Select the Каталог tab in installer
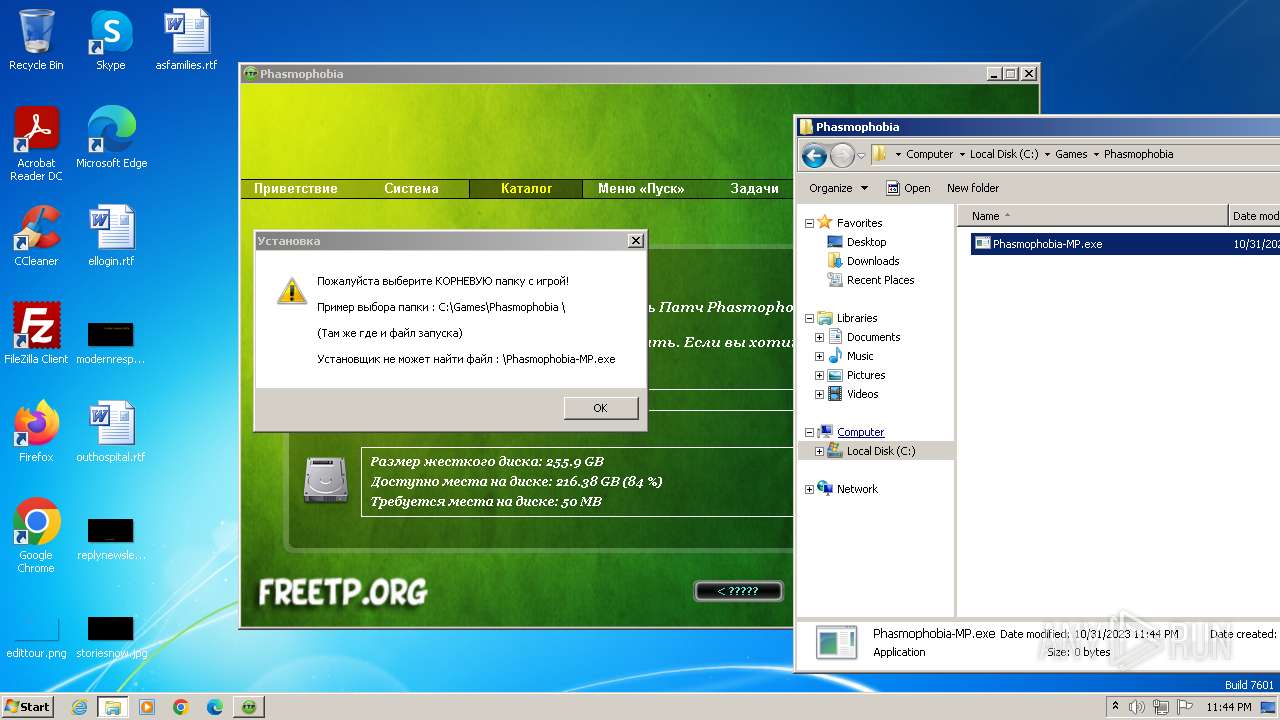The height and width of the screenshot is (720, 1280). pyautogui.click(x=526, y=188)
